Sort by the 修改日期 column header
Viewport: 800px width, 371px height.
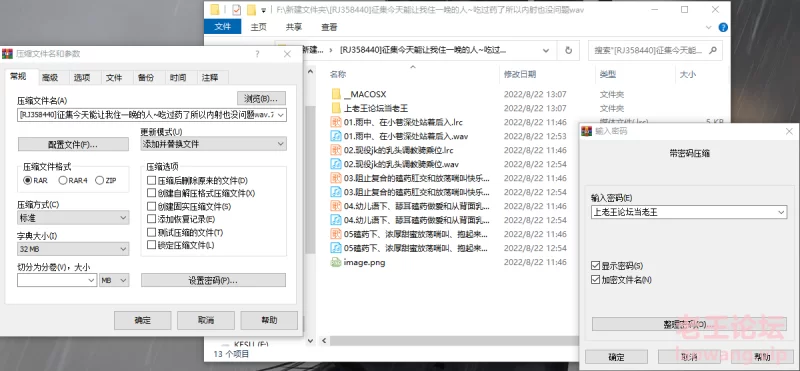coord(520,75)
